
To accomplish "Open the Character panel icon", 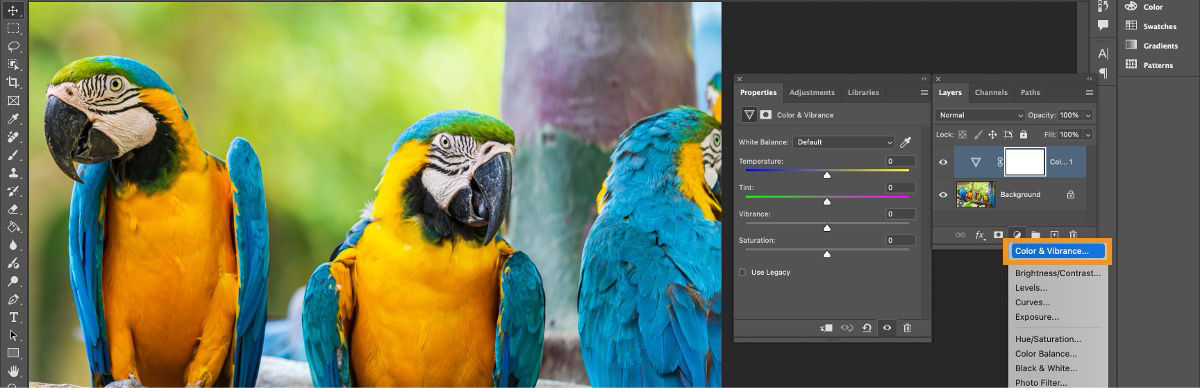I will coord(1103,53).
